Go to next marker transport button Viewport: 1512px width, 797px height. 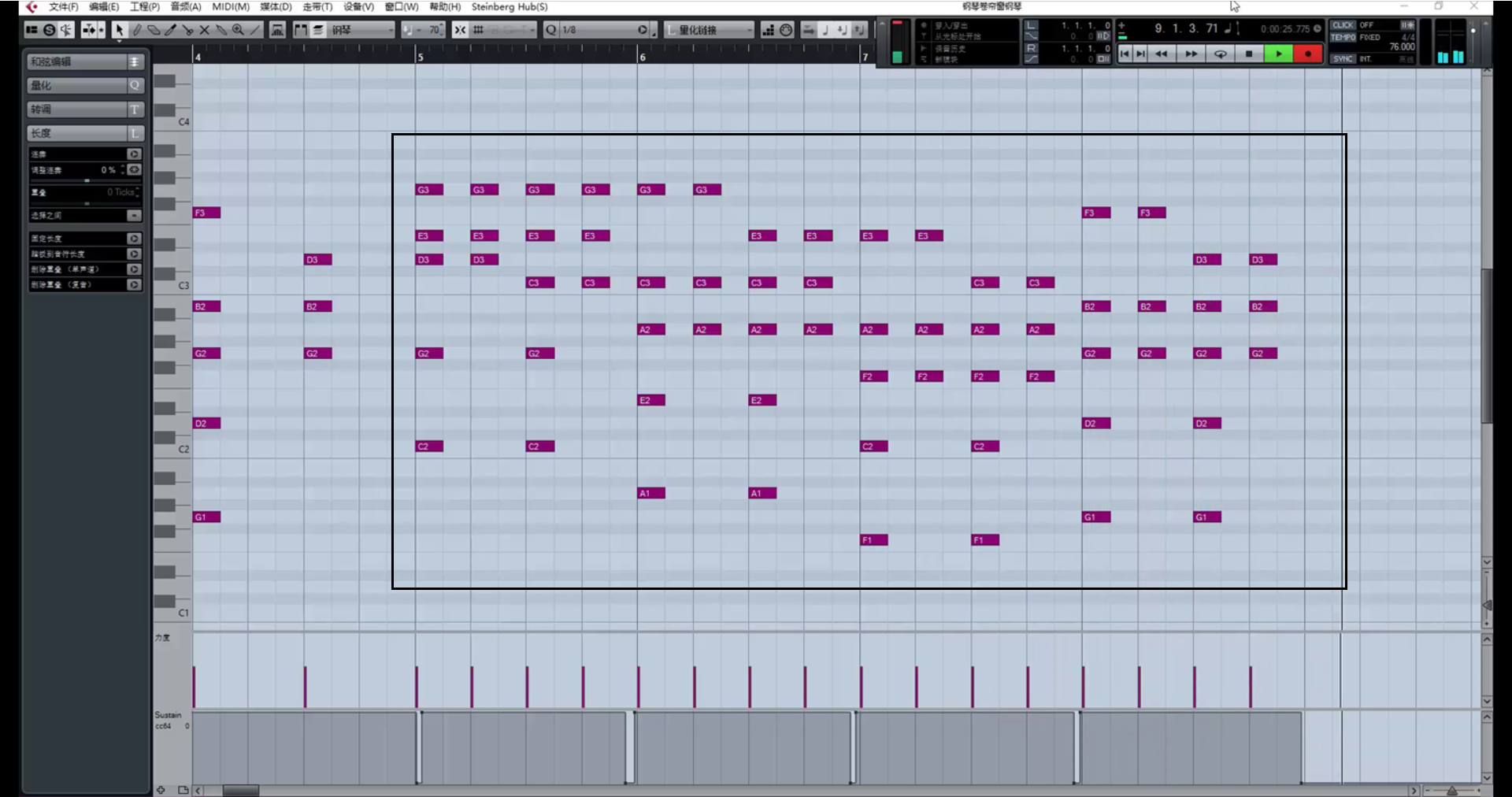coord(1141,54)
